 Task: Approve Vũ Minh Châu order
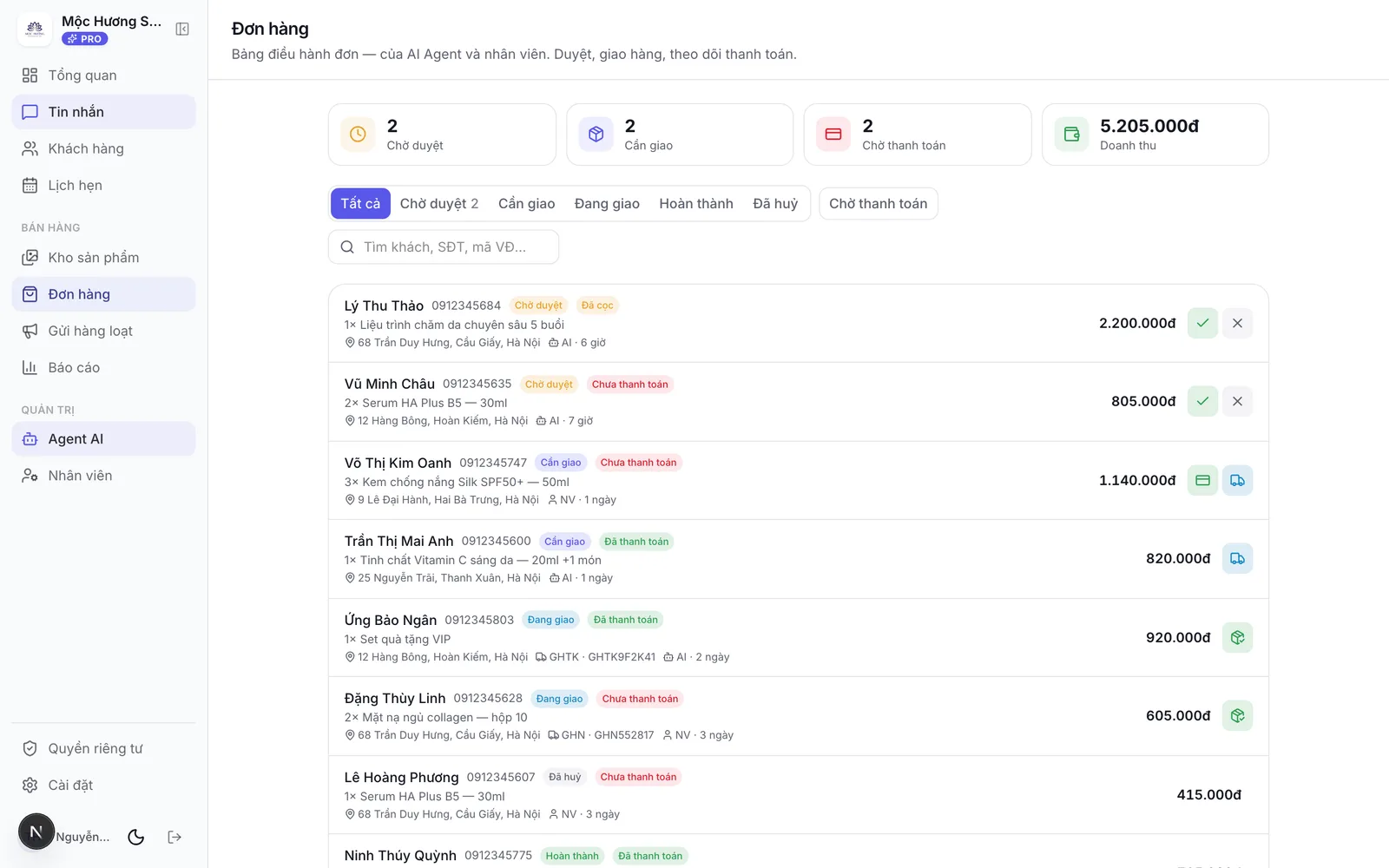[x=1202, y=401]
